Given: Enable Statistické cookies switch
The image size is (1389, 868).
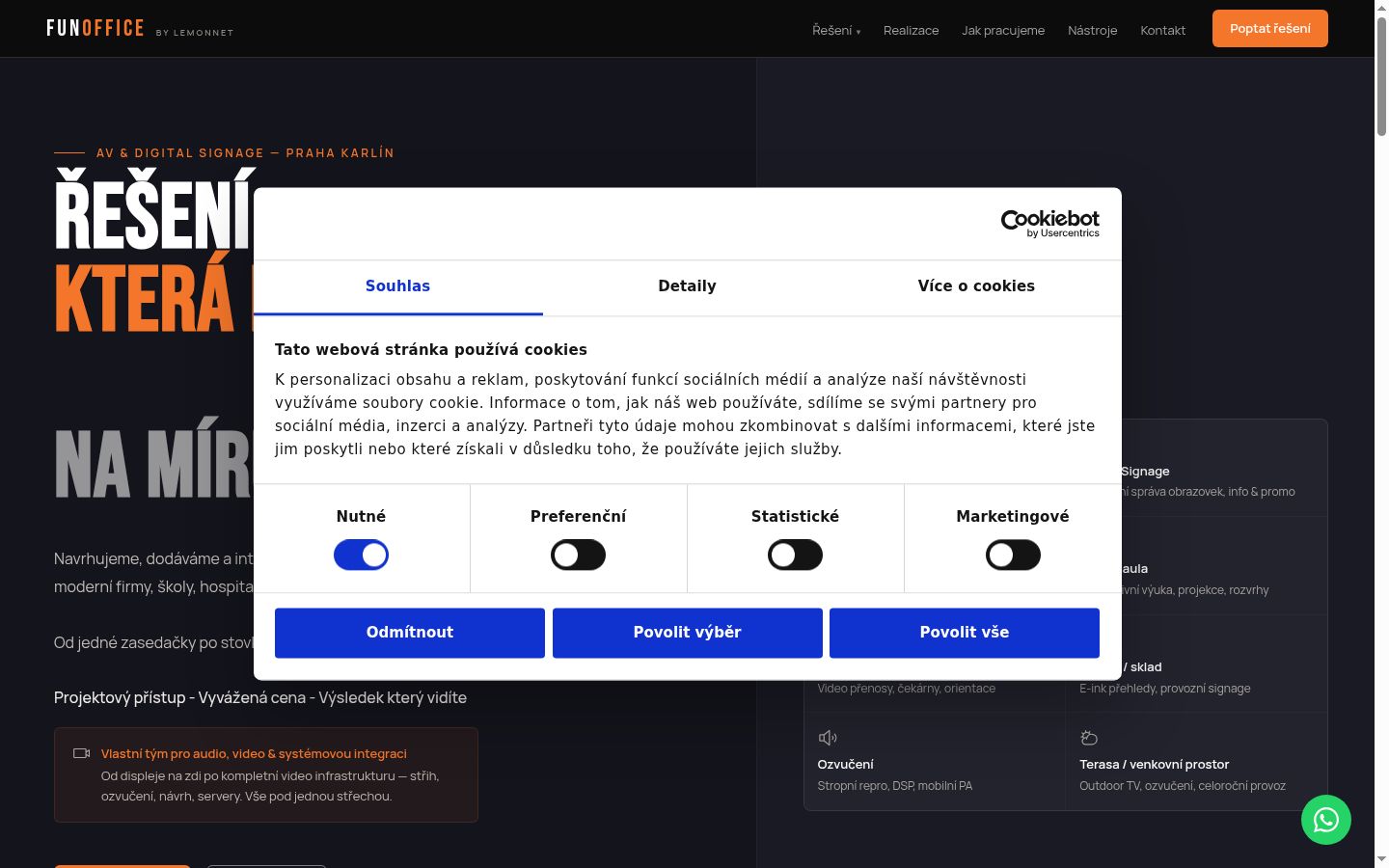Looking at the screenshot, I should (x=795, y=555).
